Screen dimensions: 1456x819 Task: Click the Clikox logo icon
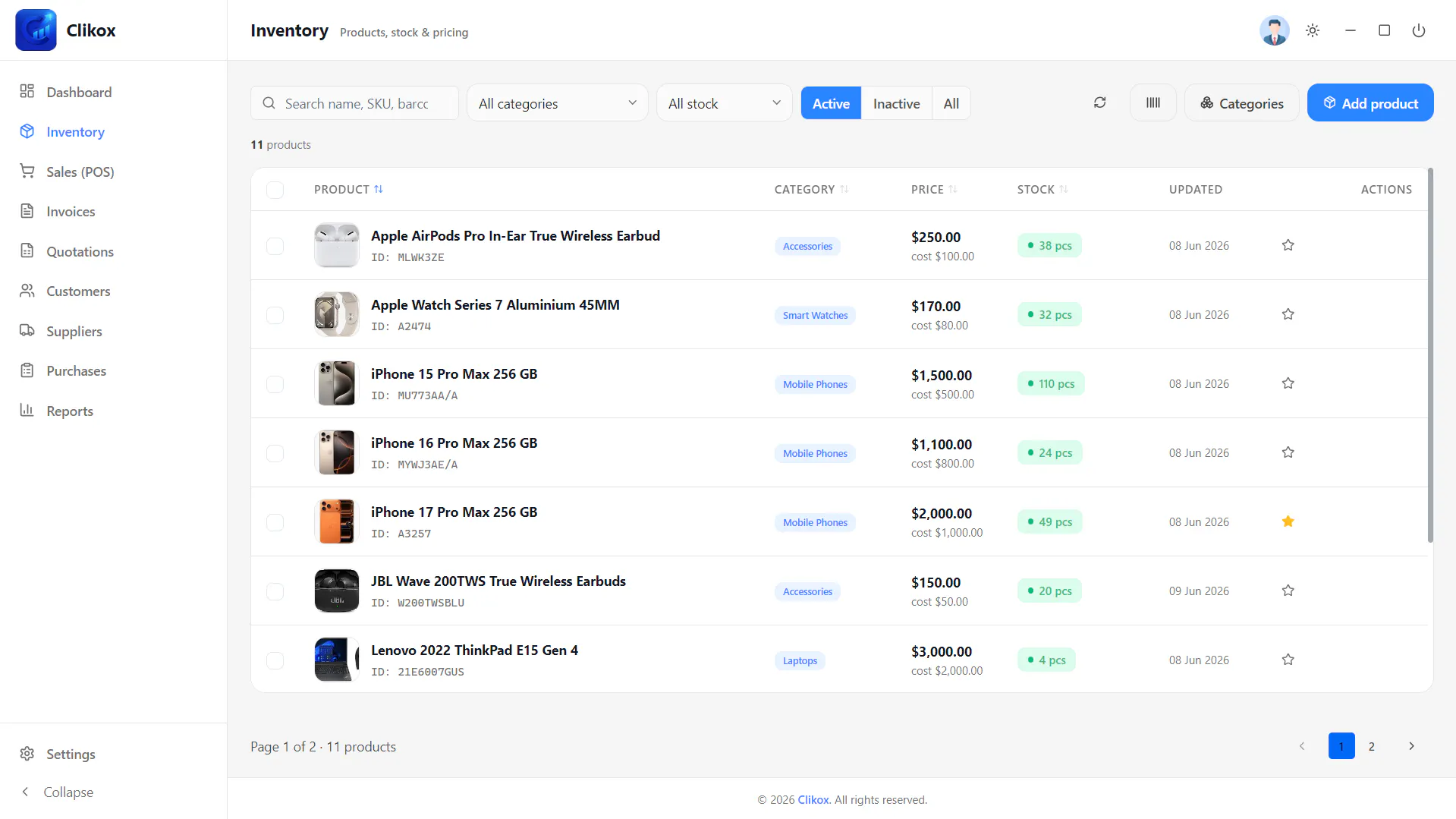pyautogui.click(x=36, y=30)
